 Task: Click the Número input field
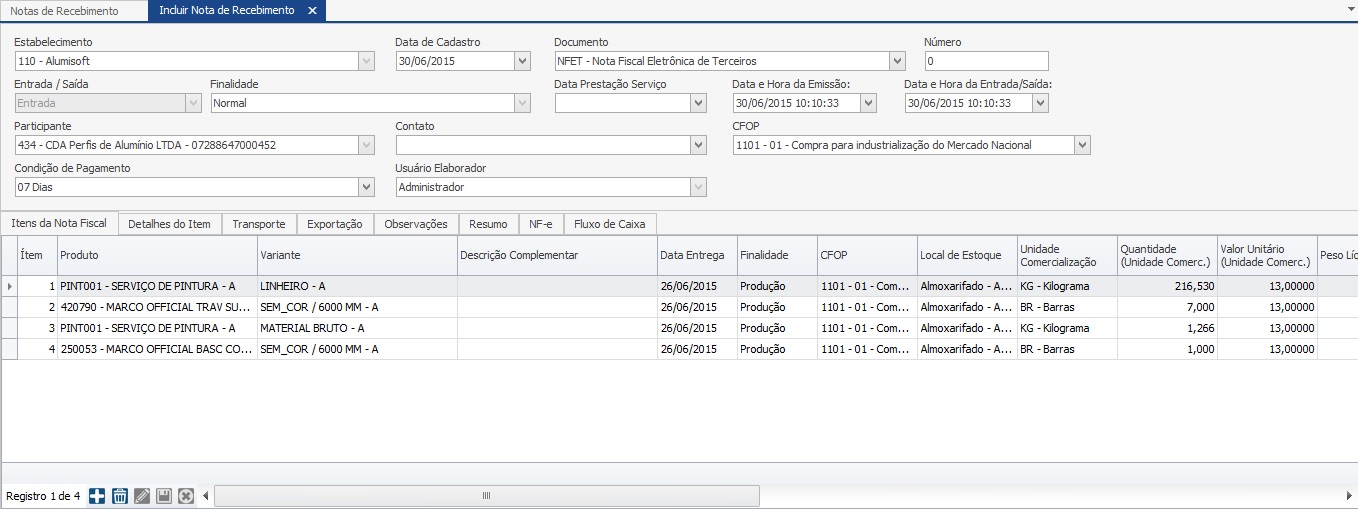(986, 61)
